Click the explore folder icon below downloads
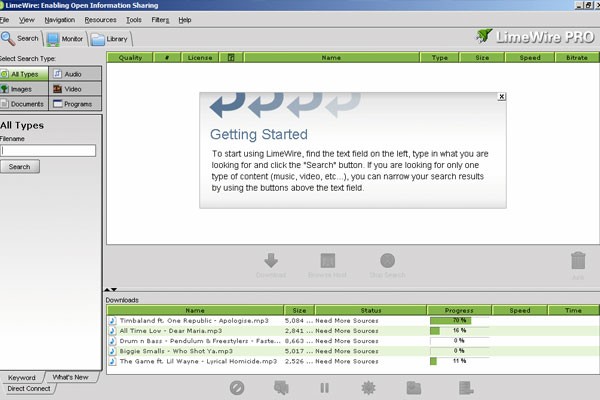Viewport: 600px width, 400px height. (414, 388)
